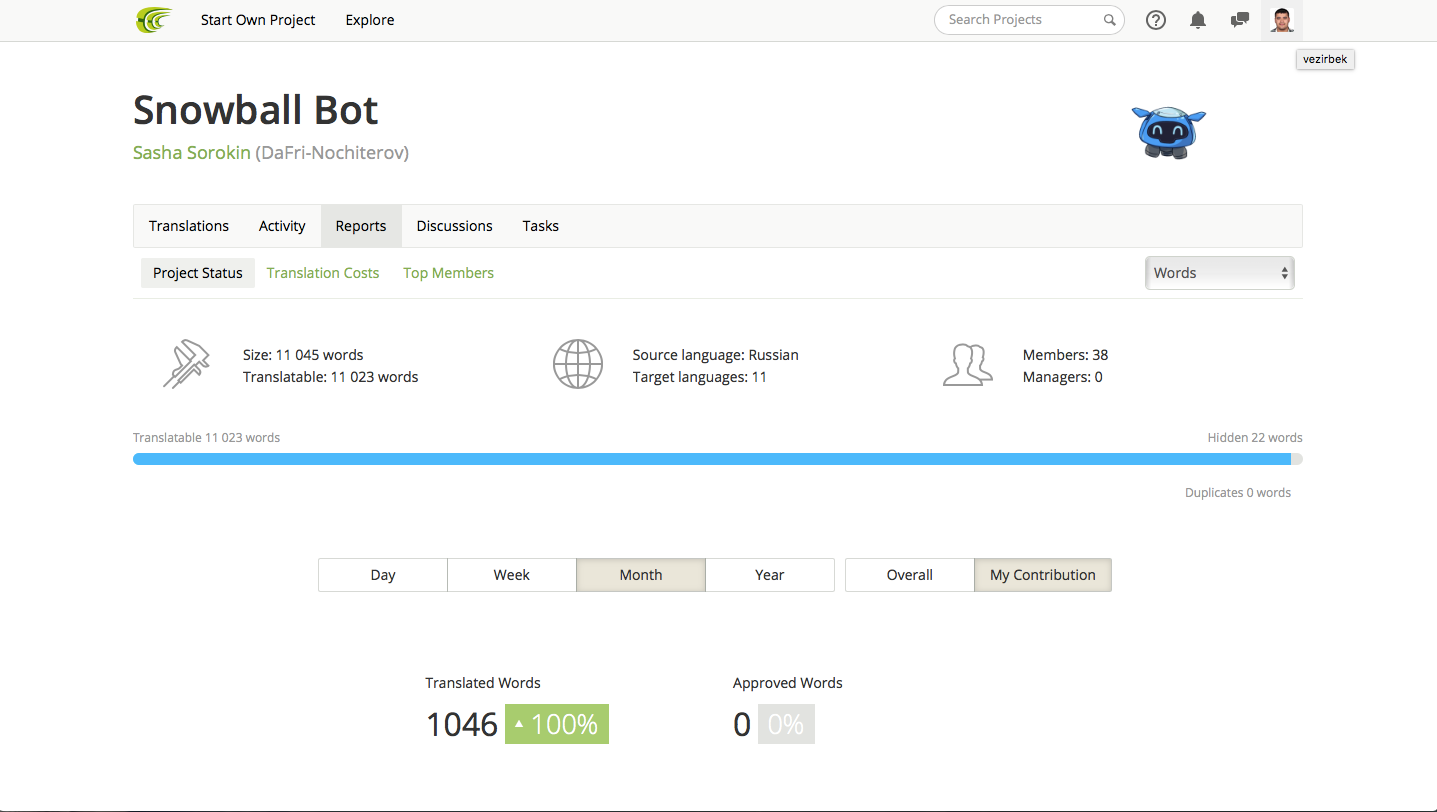
Task: Click the Approved Words label
Action: pos(788,683)
